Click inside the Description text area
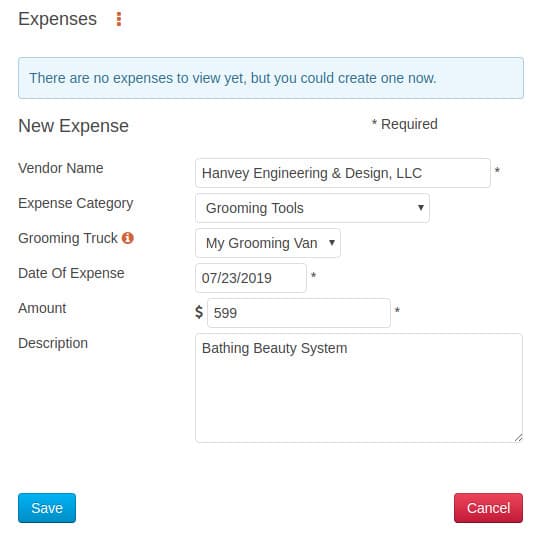 [359, 388]
